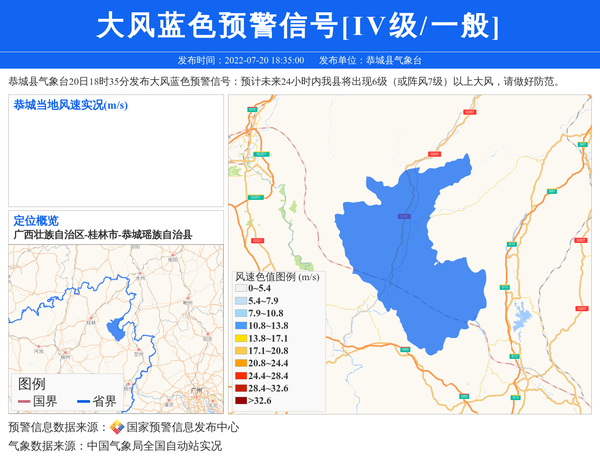This screenshot has height=471, width=600.
Task: Select the 17.1~20.8 legend swatch
Action: pos(240,351)
